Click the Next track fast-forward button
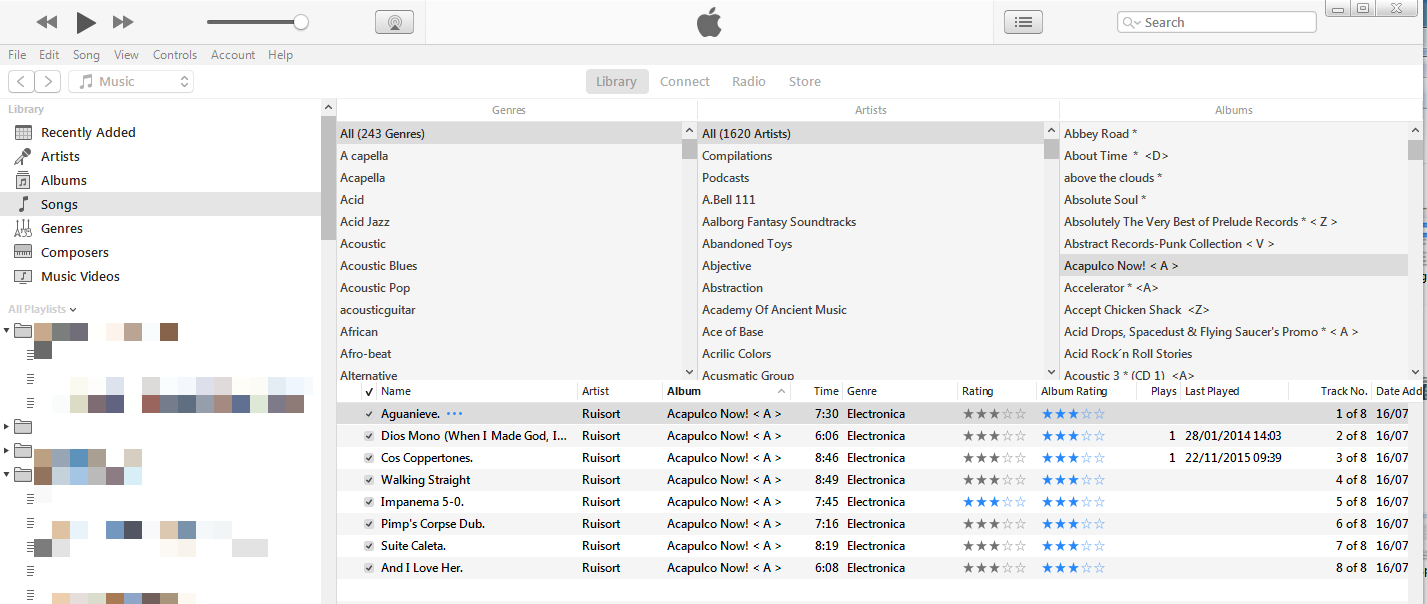This screenshot has height=604, width=1427. [123, 22]
